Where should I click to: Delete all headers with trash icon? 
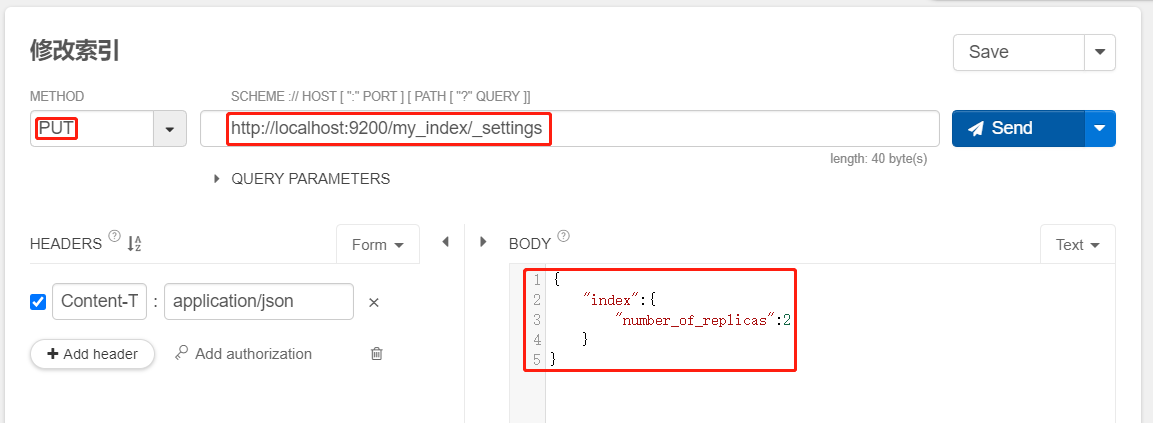(376, 354)
